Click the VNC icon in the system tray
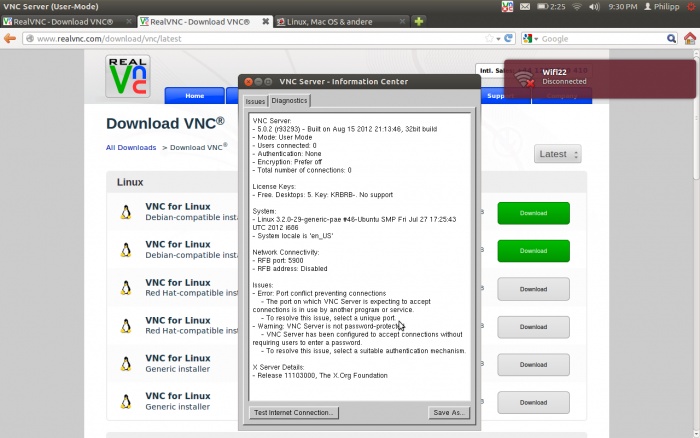This screenshot has width=700, height=438. pos(507,6)
